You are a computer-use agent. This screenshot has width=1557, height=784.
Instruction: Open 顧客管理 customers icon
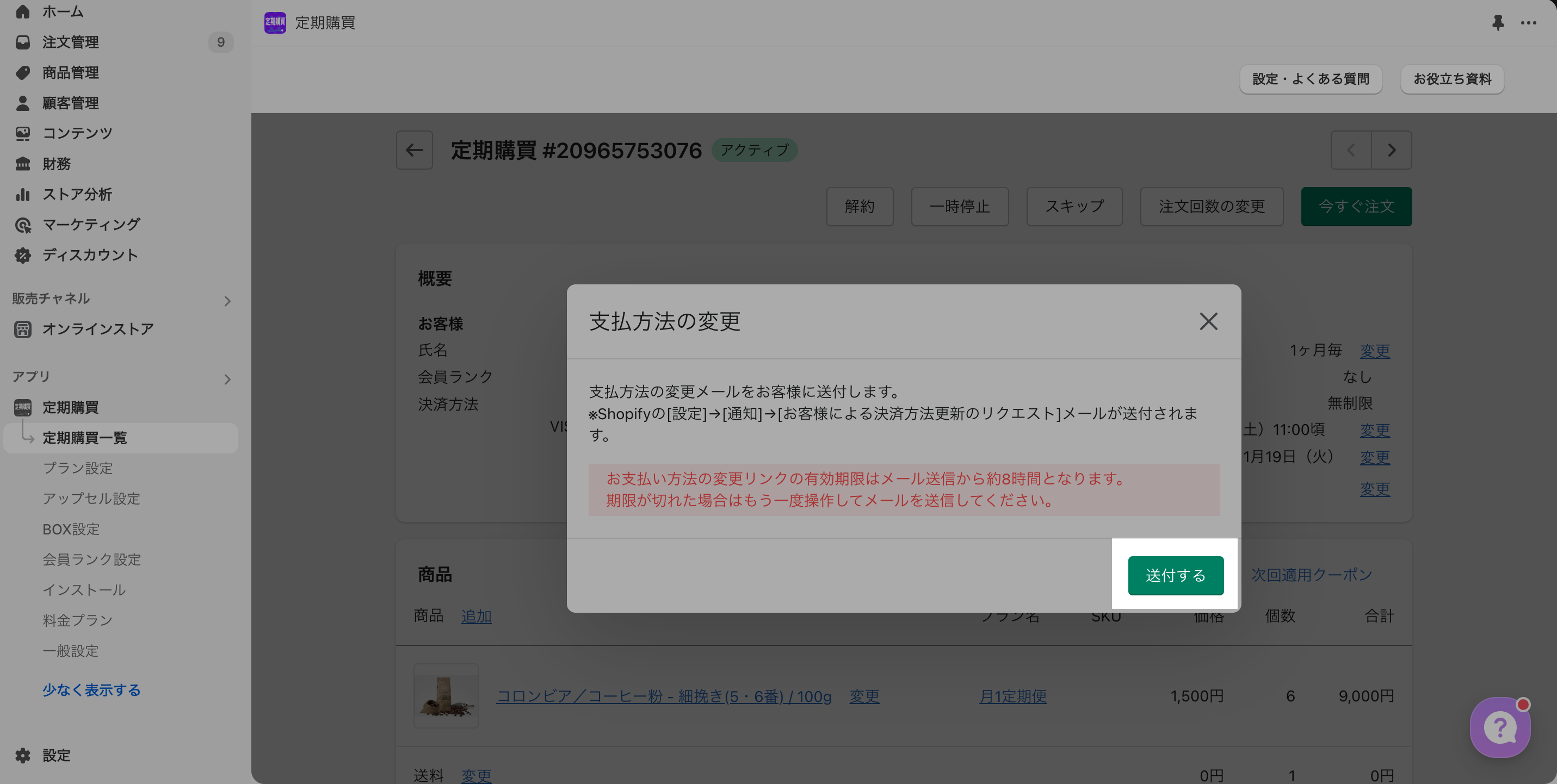[23, 103]
